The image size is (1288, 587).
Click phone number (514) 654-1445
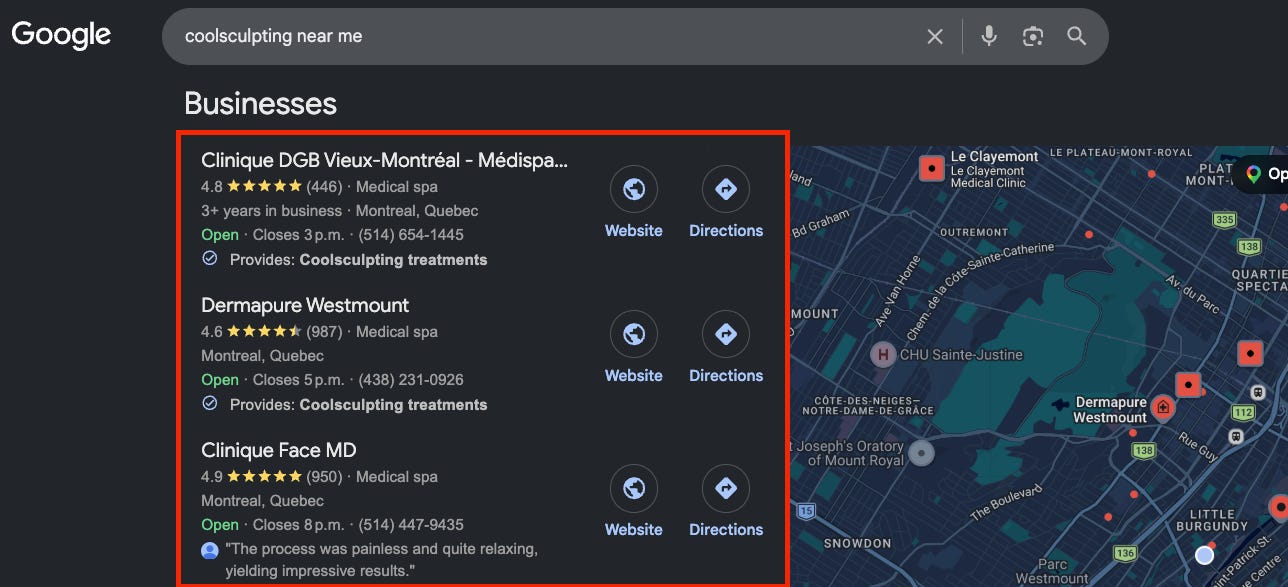pyautogui.click(x=410, y=235)
